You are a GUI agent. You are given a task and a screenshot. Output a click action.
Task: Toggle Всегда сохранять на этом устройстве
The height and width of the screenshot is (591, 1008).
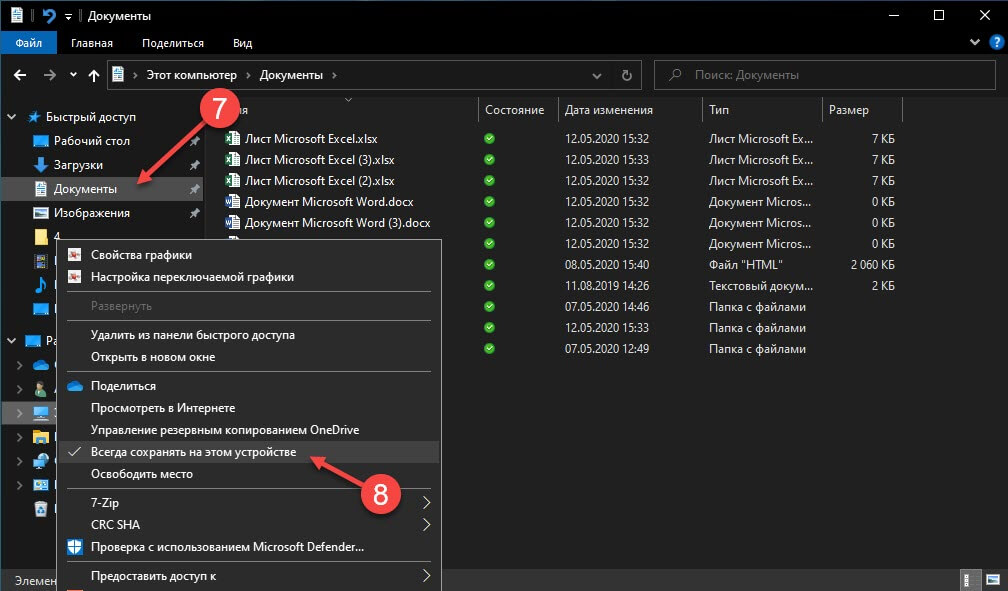193,452
